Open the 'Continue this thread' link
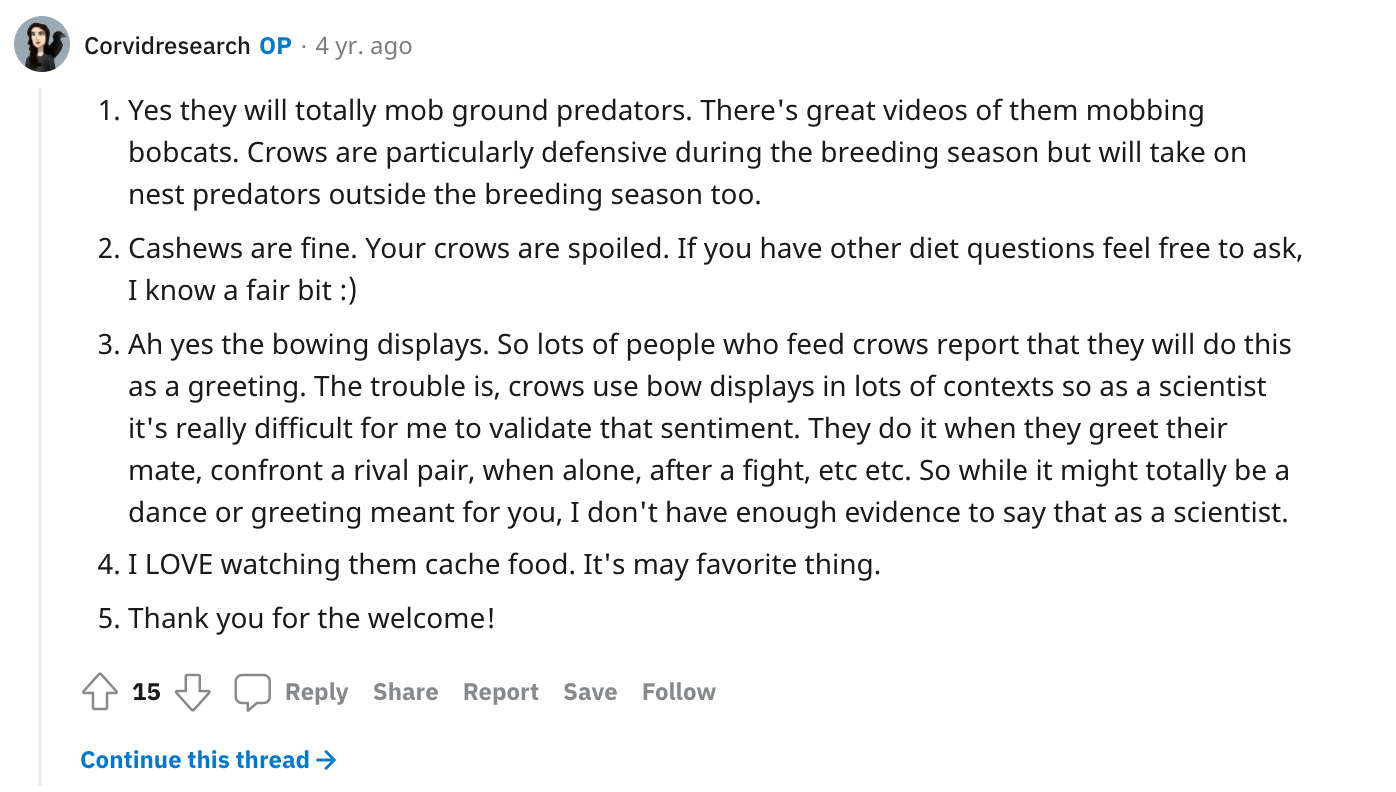The width and height of the screenshot is (1396, 792). [195, 760]
